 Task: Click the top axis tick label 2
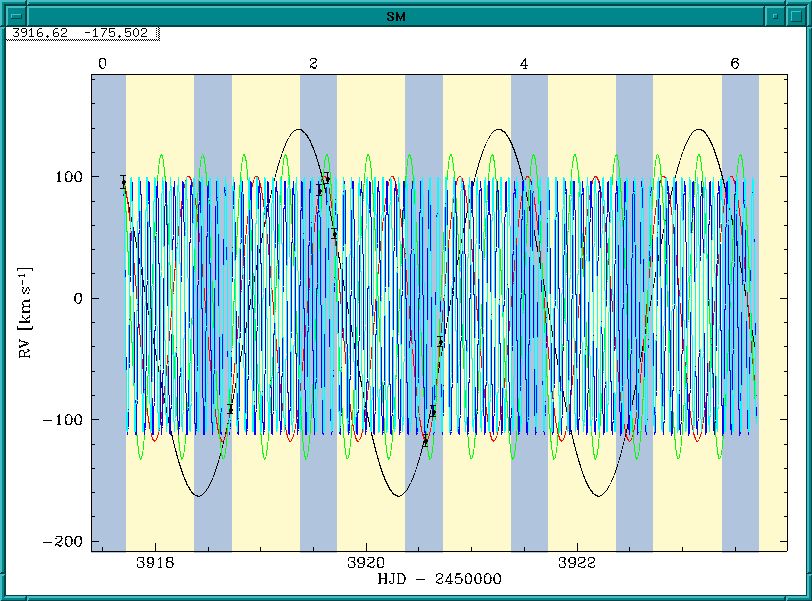pyautogui.click(x=313, y=64)
